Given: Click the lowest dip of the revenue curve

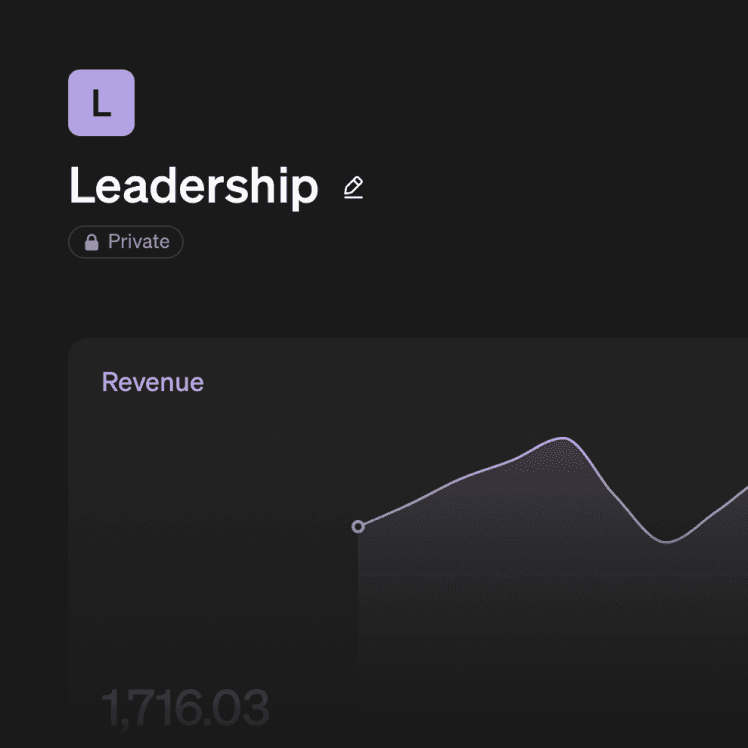Looking at the screenshot, I should (x=667, y=542).
